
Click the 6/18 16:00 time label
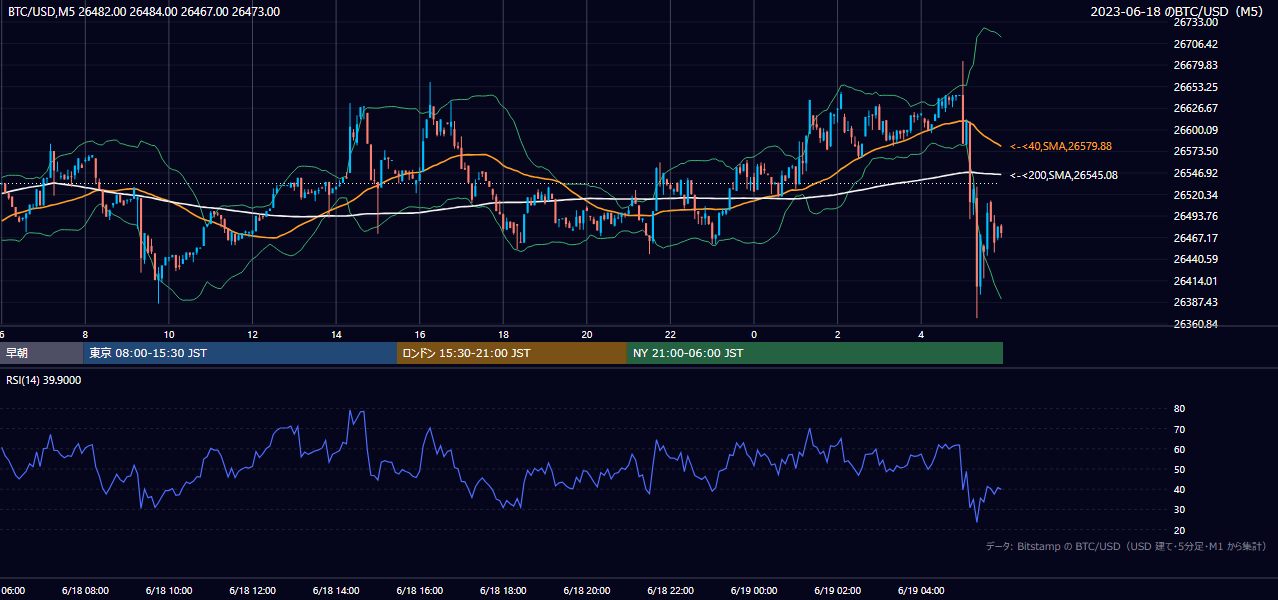[x=419, y=591]
